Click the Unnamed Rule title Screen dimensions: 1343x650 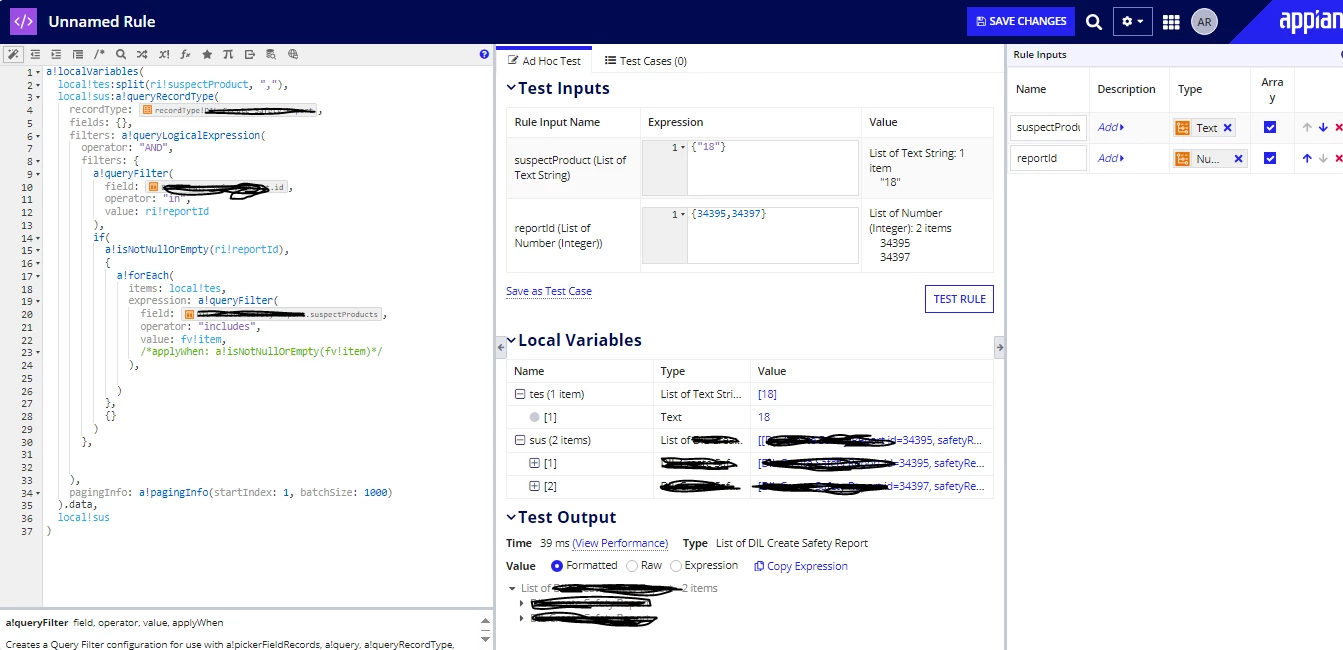102,21
